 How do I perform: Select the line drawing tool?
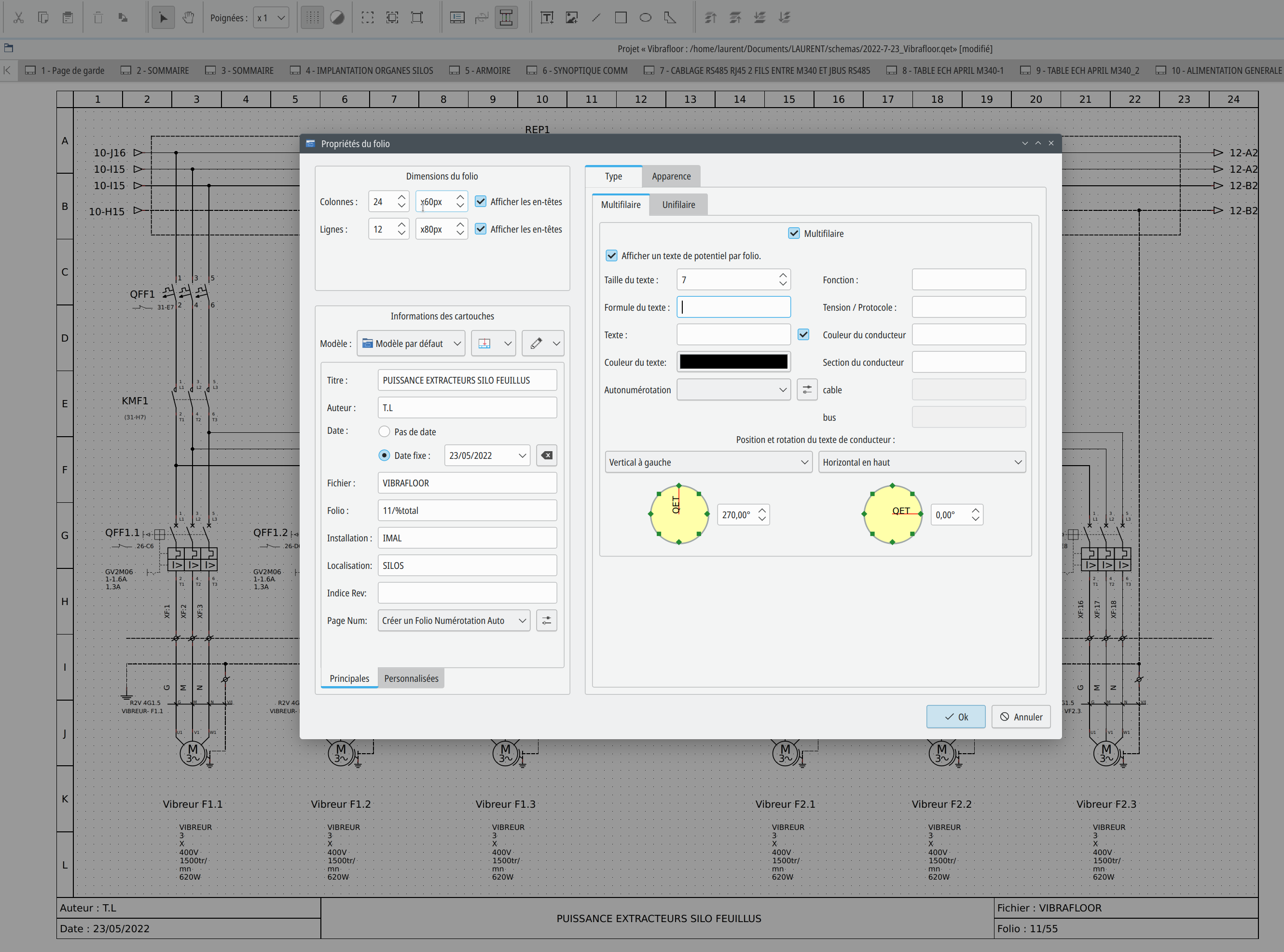point(596,17)
